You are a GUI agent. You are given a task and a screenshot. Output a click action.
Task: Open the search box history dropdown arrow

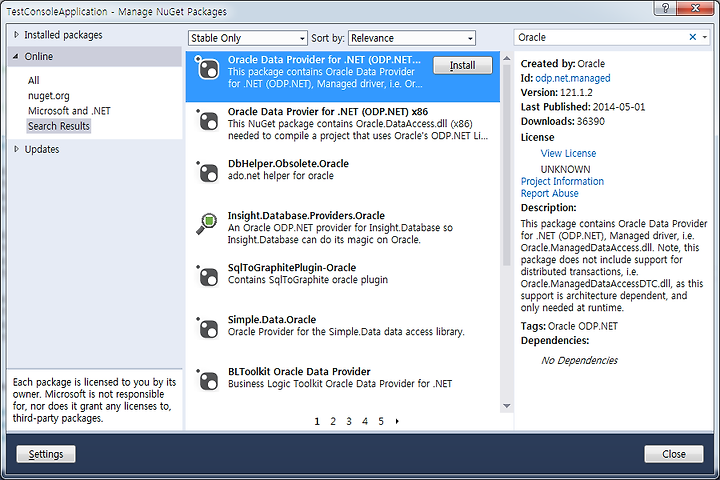[x=705, y=37]
